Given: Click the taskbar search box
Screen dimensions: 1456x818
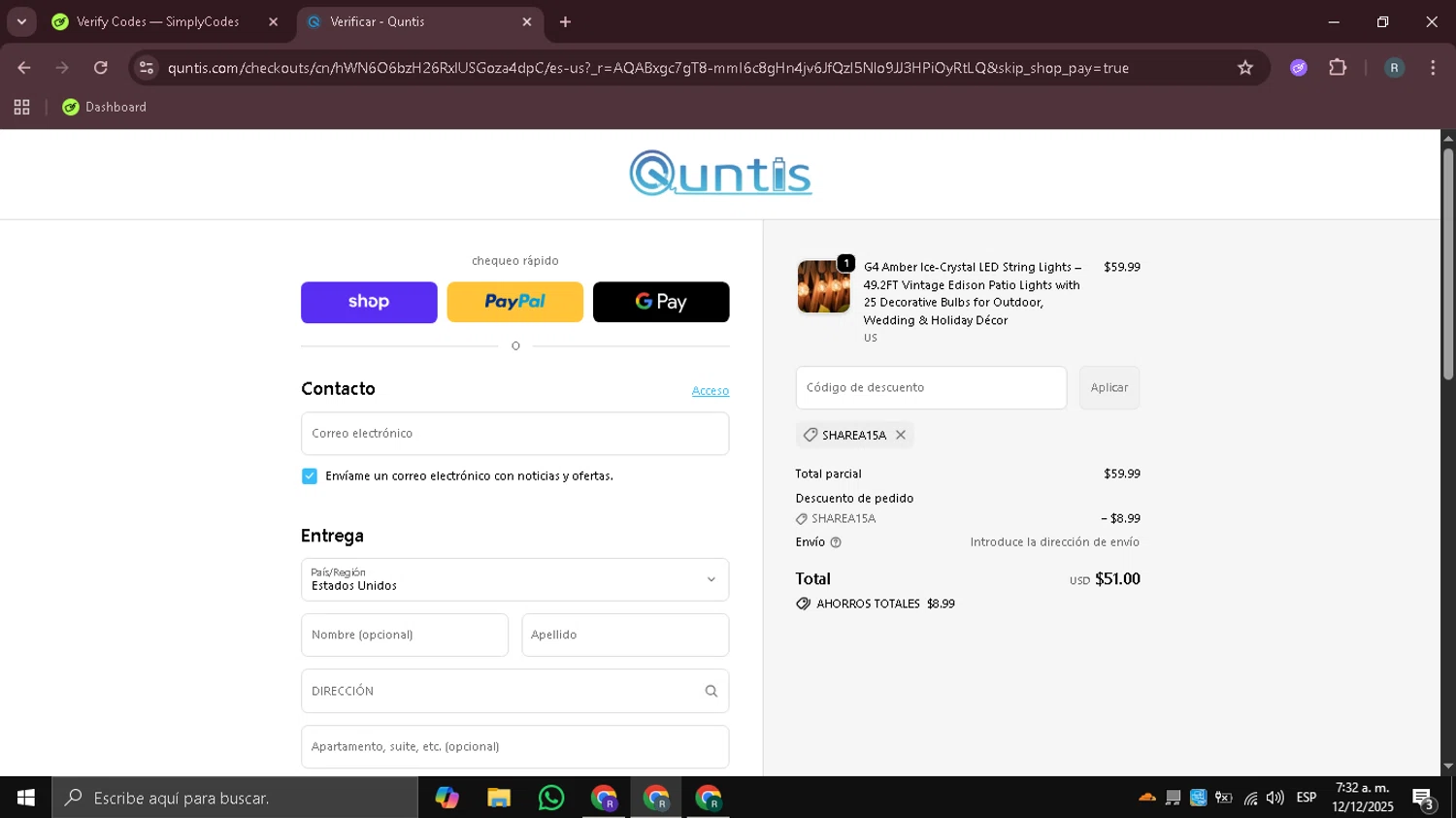Looking at the screenshot, I should point(235,798).
